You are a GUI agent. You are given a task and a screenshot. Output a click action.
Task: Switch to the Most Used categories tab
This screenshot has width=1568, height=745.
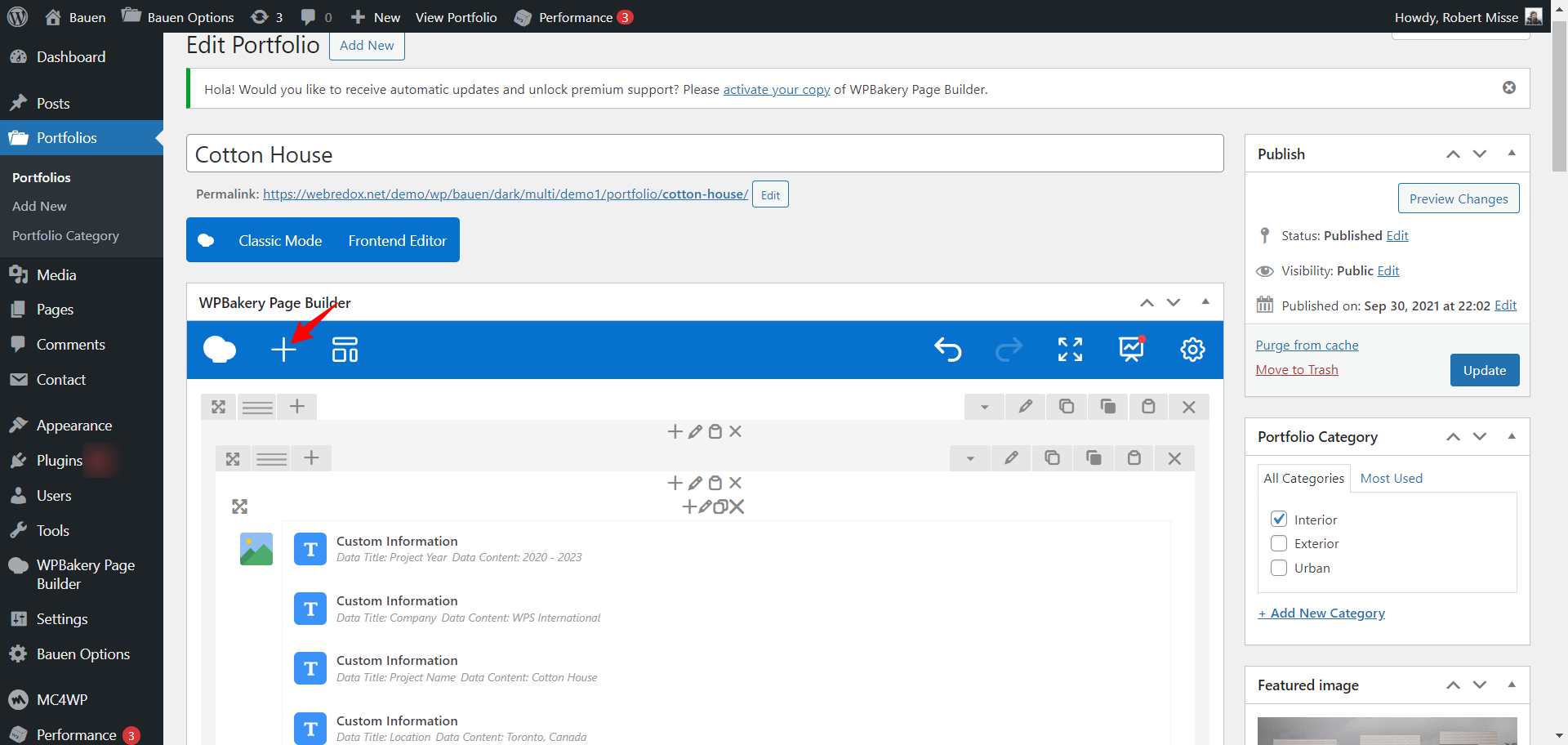coord(1392,478)
